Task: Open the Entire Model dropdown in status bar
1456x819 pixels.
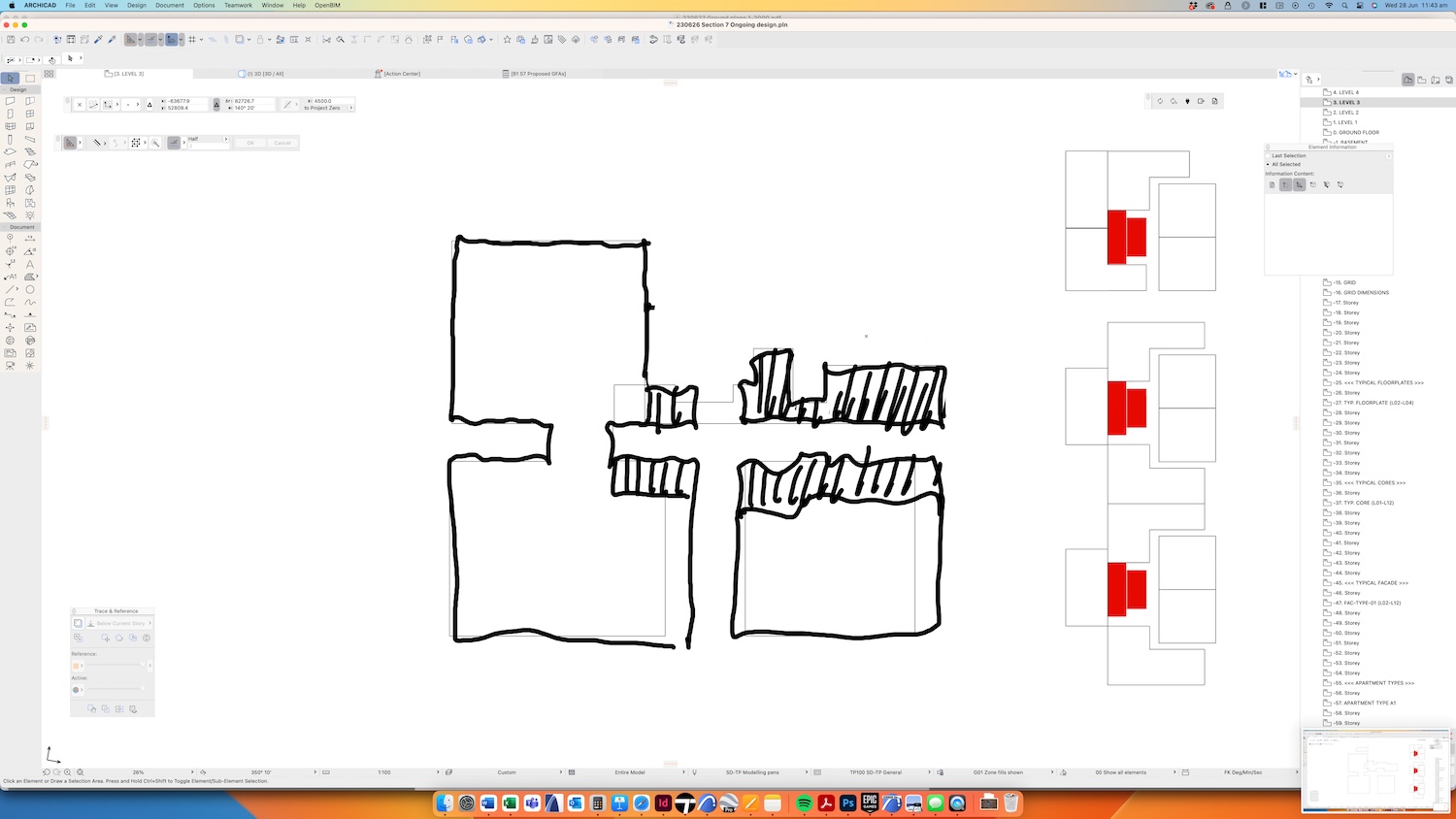Action: (630, 772)
